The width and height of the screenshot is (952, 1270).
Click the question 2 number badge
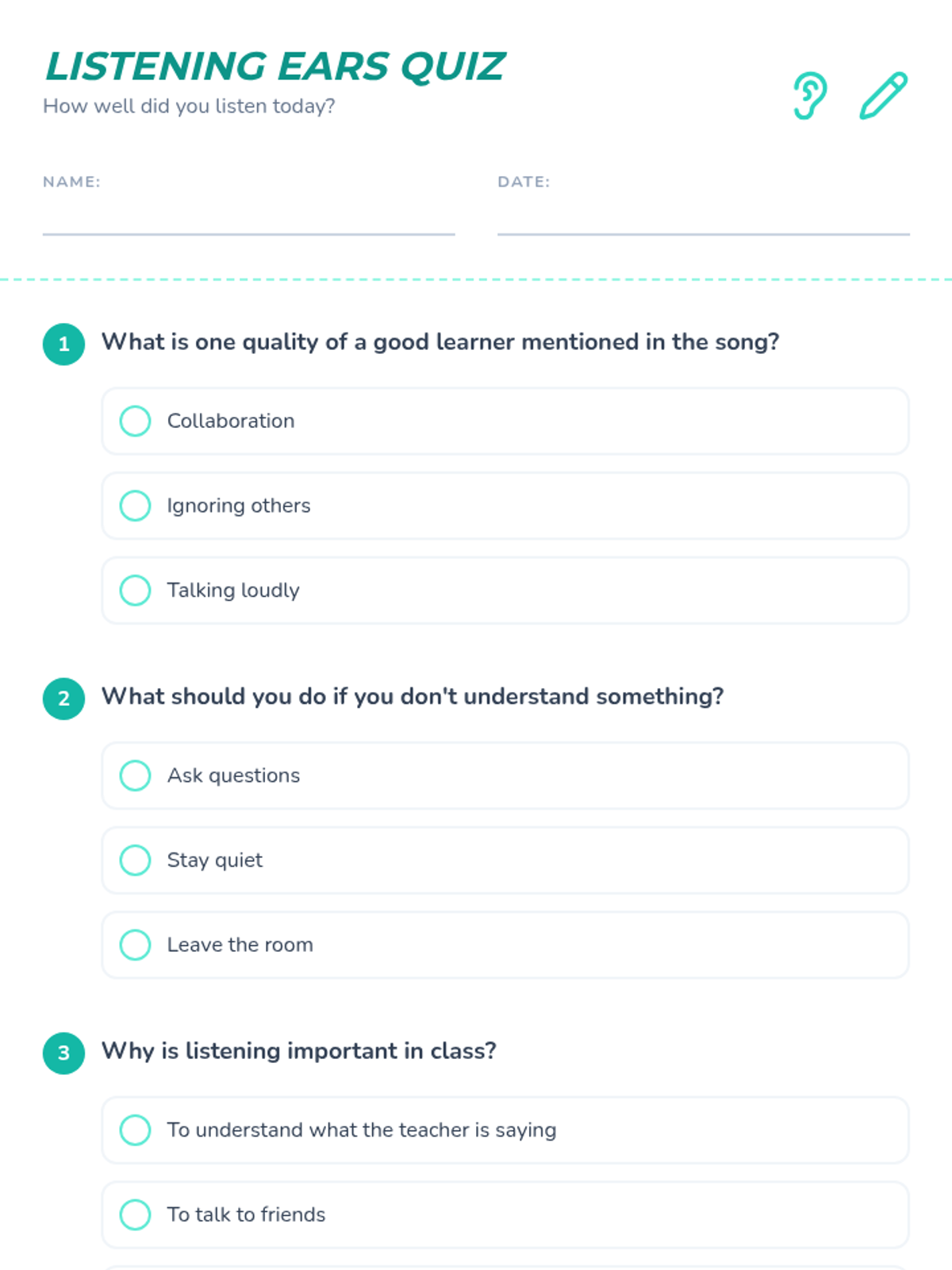tap(64, 699)
